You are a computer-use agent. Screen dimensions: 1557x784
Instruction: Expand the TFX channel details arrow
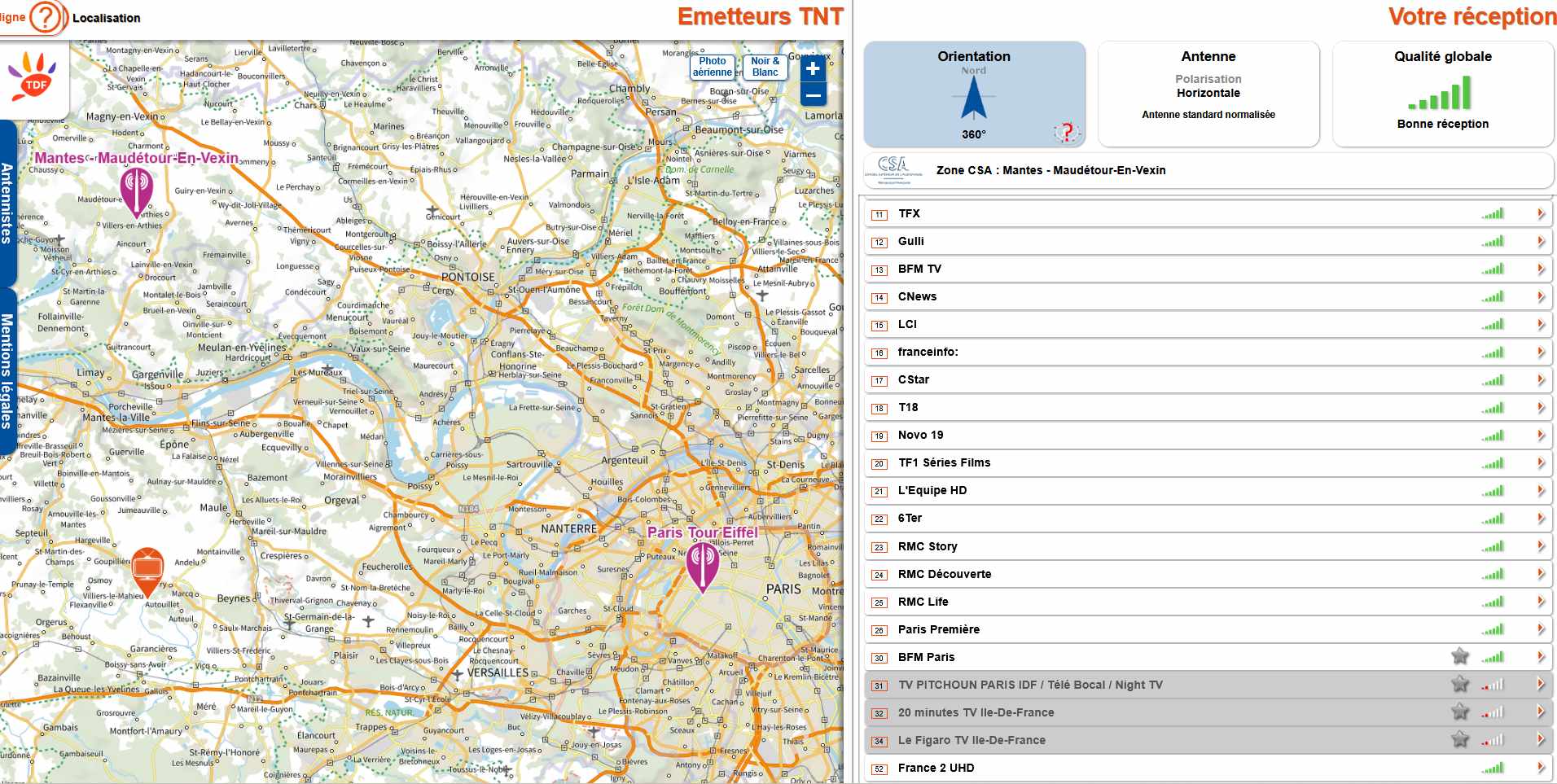[1541, 213]
